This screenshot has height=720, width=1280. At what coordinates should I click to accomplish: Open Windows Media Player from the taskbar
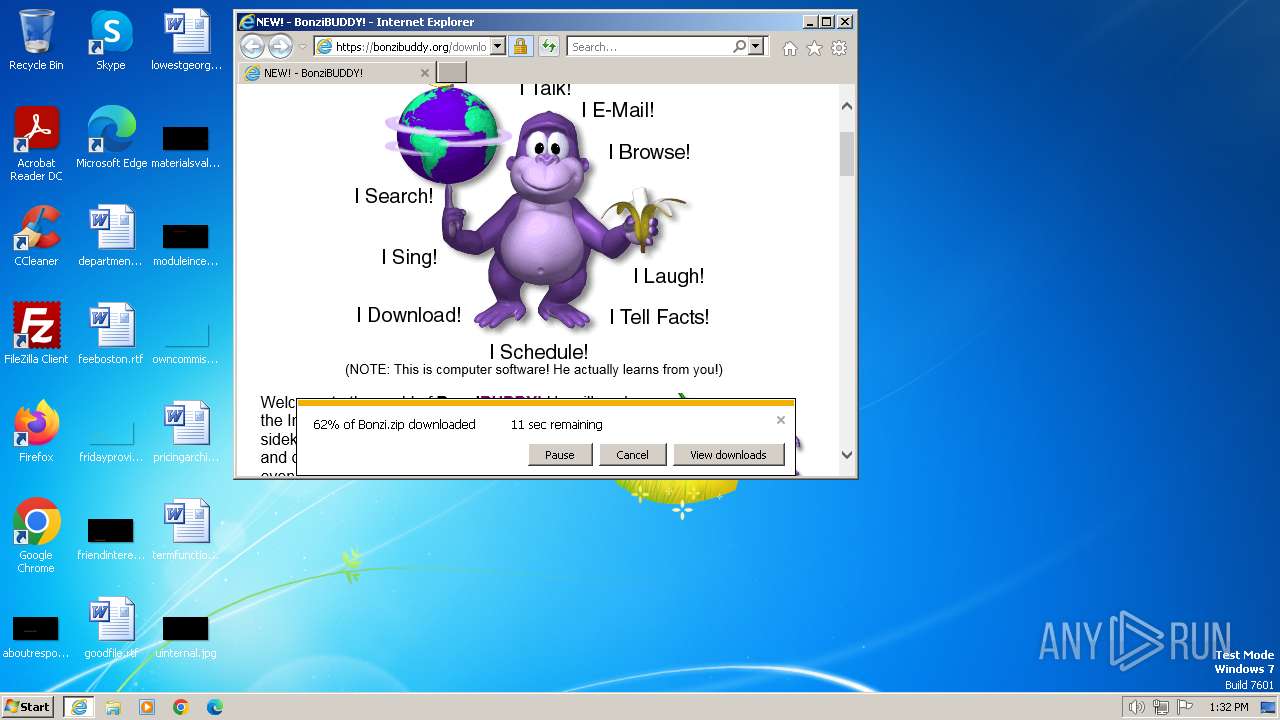click(x=147, y=707)
